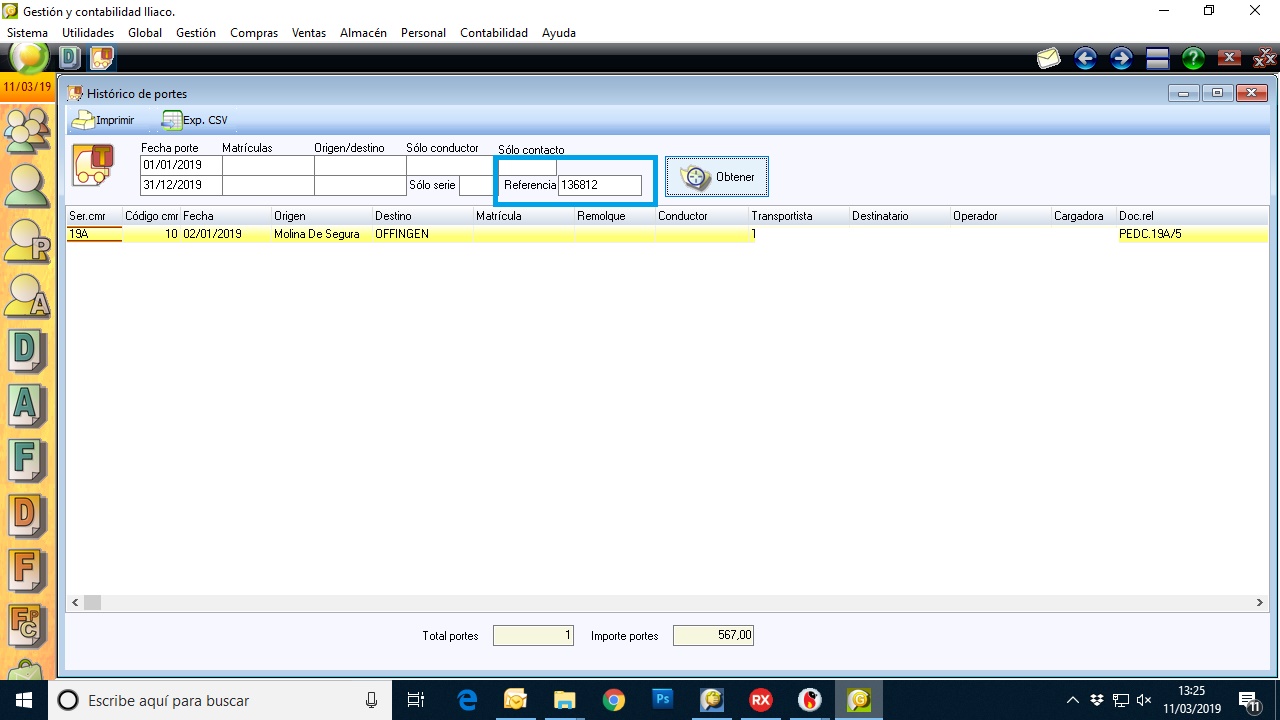1280x720 pixels.
Task: Print with the Imprimir toolbar button
Action: click(x=103, y=120)
